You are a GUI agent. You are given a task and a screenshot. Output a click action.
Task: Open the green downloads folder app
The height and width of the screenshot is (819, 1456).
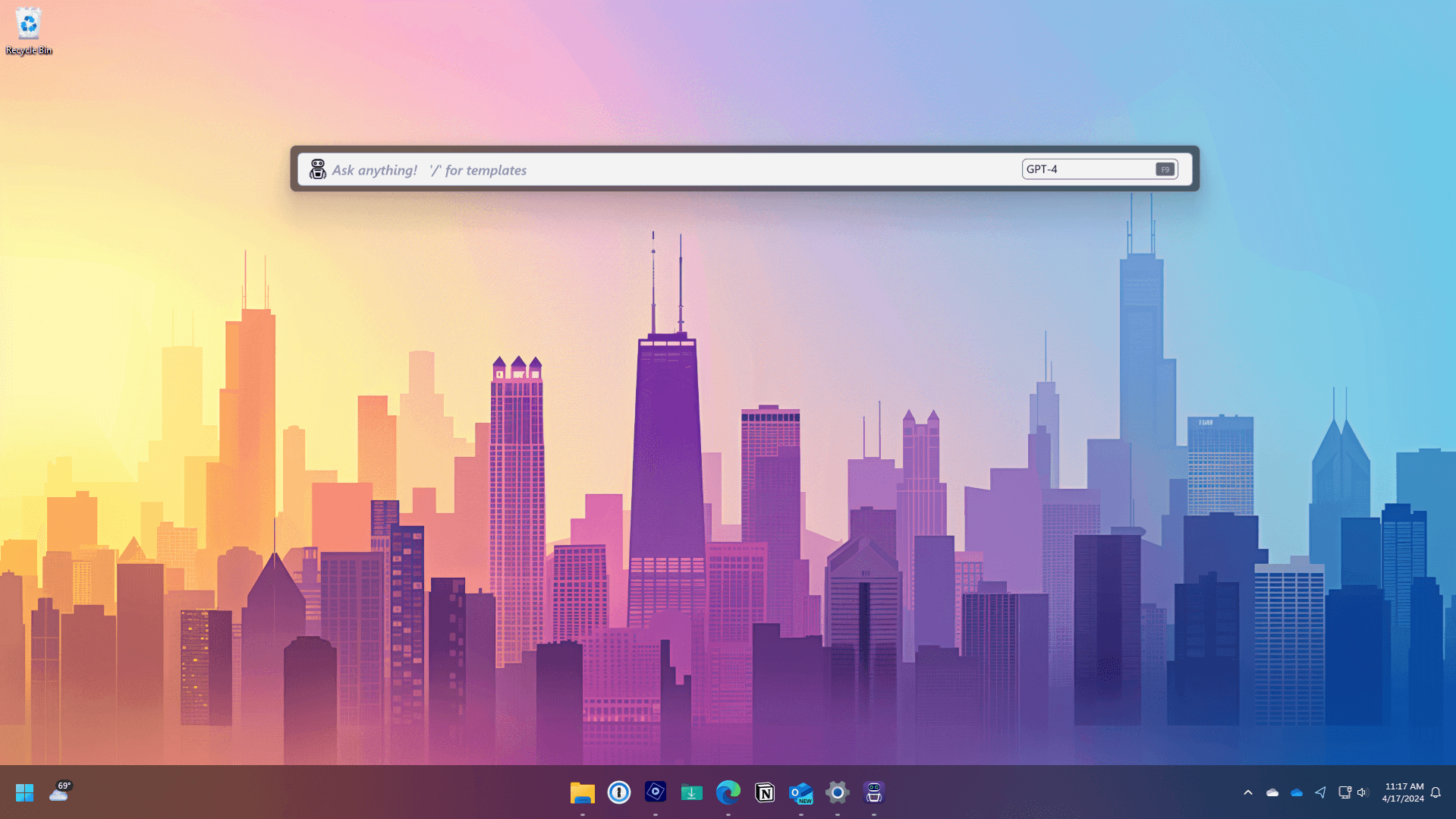(x=691, y=792)
